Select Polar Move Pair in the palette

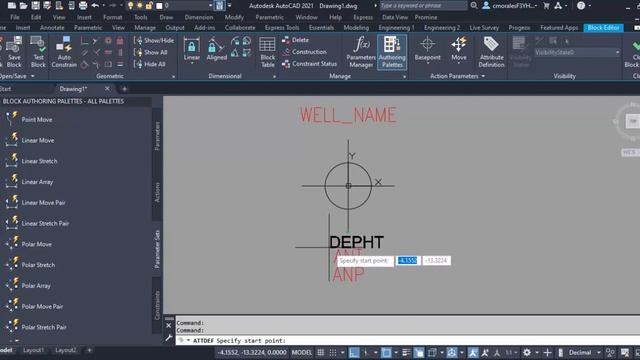click(x=34, y=307)
